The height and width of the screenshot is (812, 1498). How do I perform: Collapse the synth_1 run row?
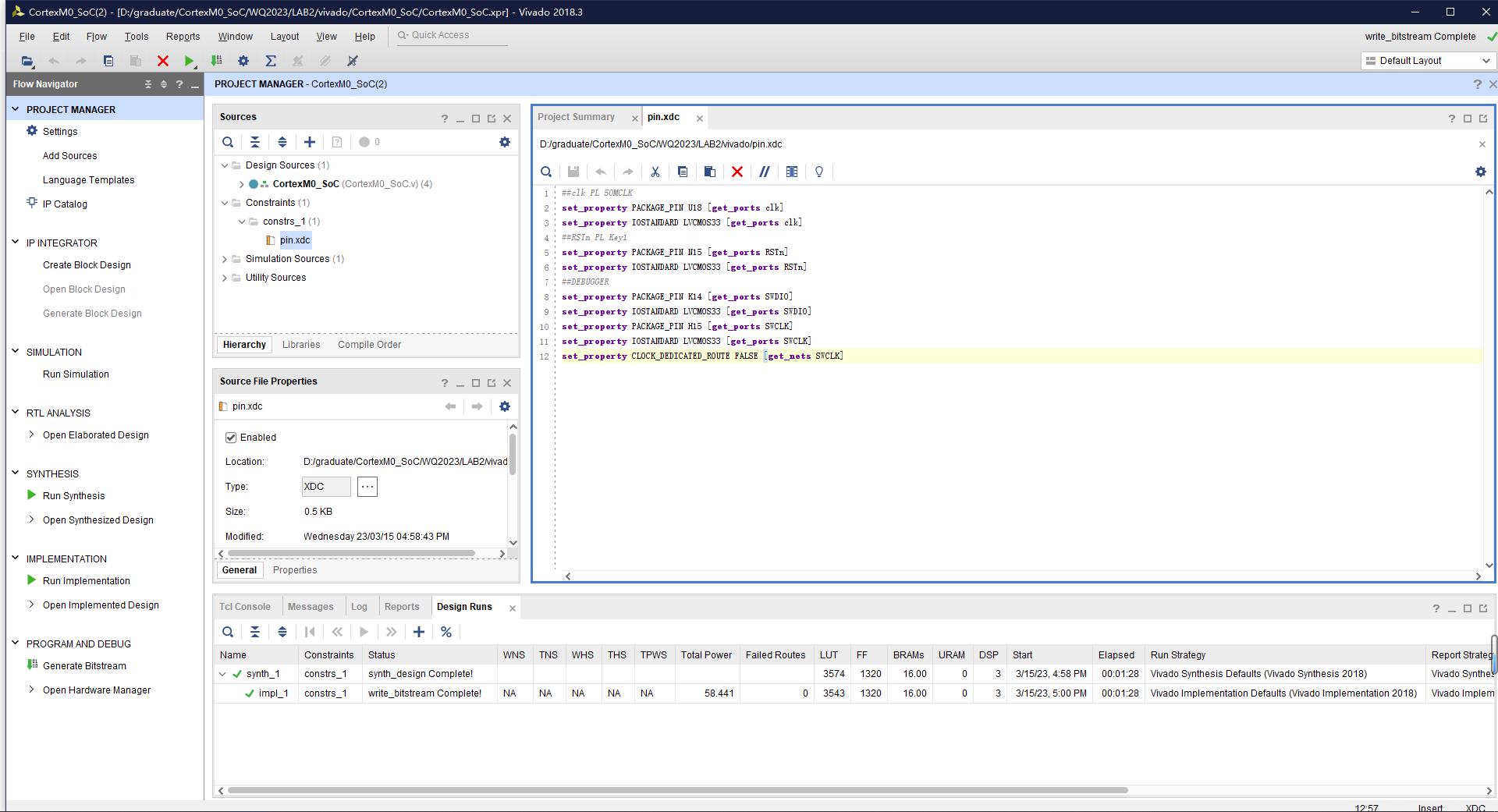(223, 674)
